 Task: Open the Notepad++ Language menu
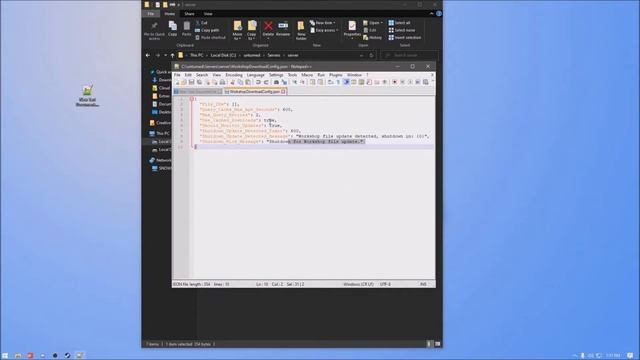point(256,75)
